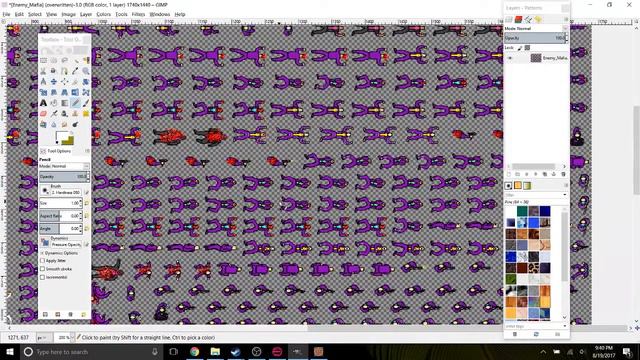Screen dimensions: 640x360
Task: Toggle the lock alpha channel option
Action: click(527, 48)
